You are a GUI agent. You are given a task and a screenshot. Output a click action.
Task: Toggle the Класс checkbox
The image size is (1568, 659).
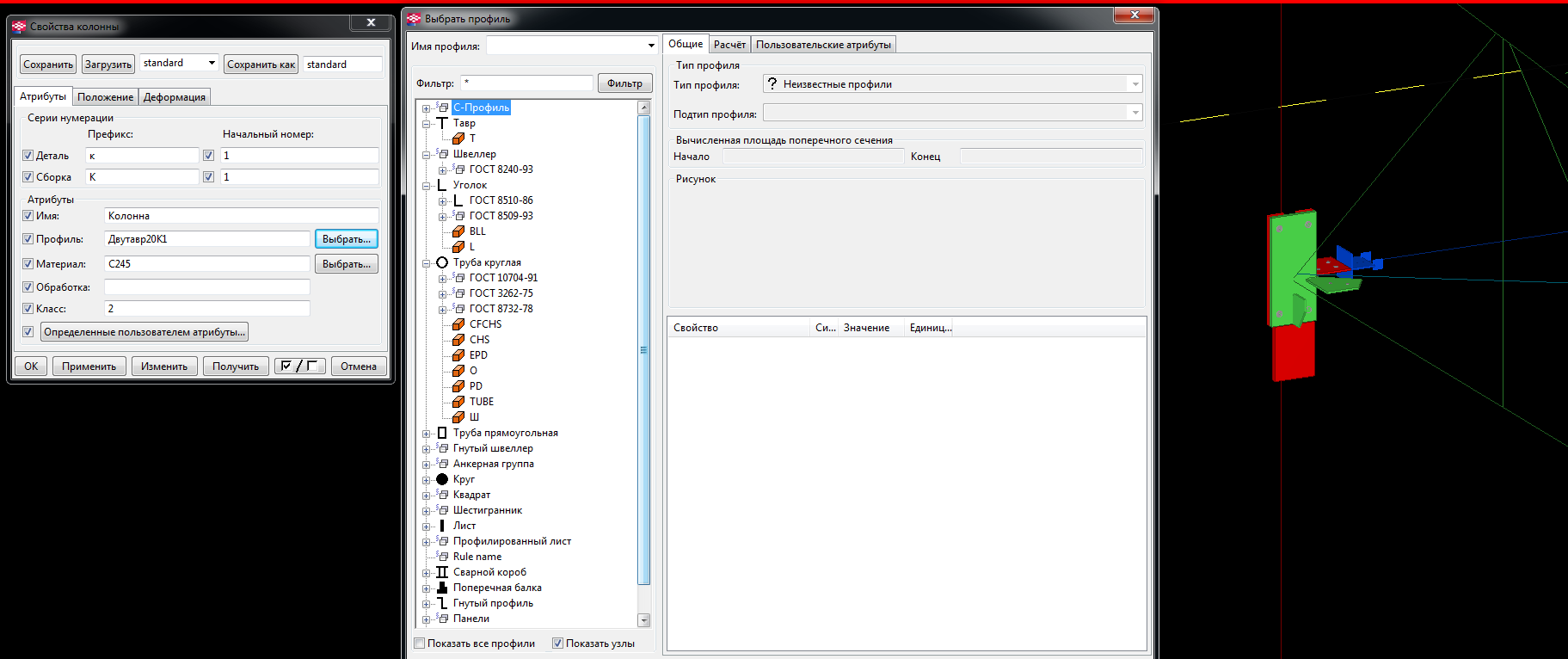tap(28, 309)
